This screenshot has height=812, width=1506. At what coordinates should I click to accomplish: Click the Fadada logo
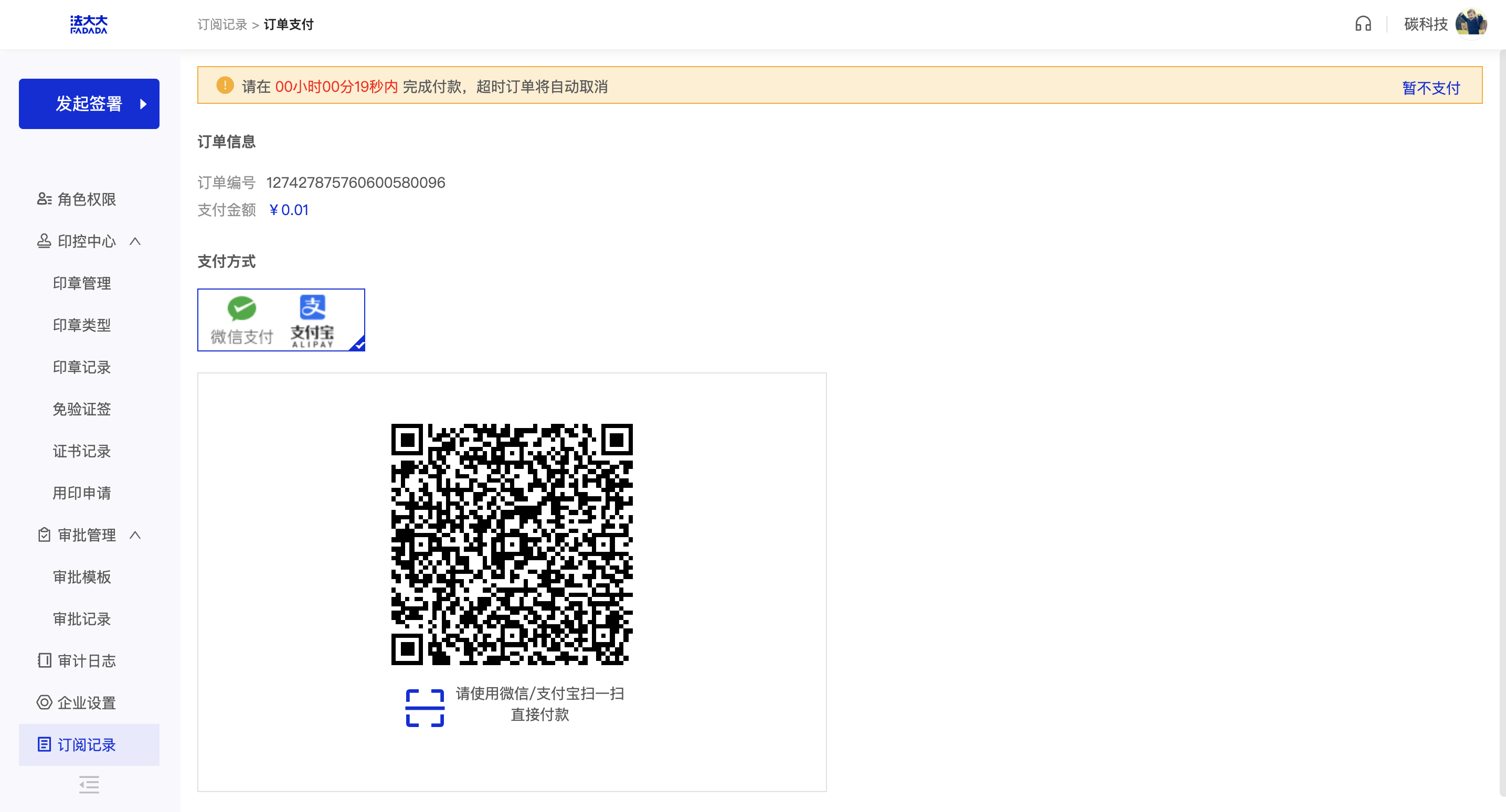pyautogui.click(x=88, y=25)
